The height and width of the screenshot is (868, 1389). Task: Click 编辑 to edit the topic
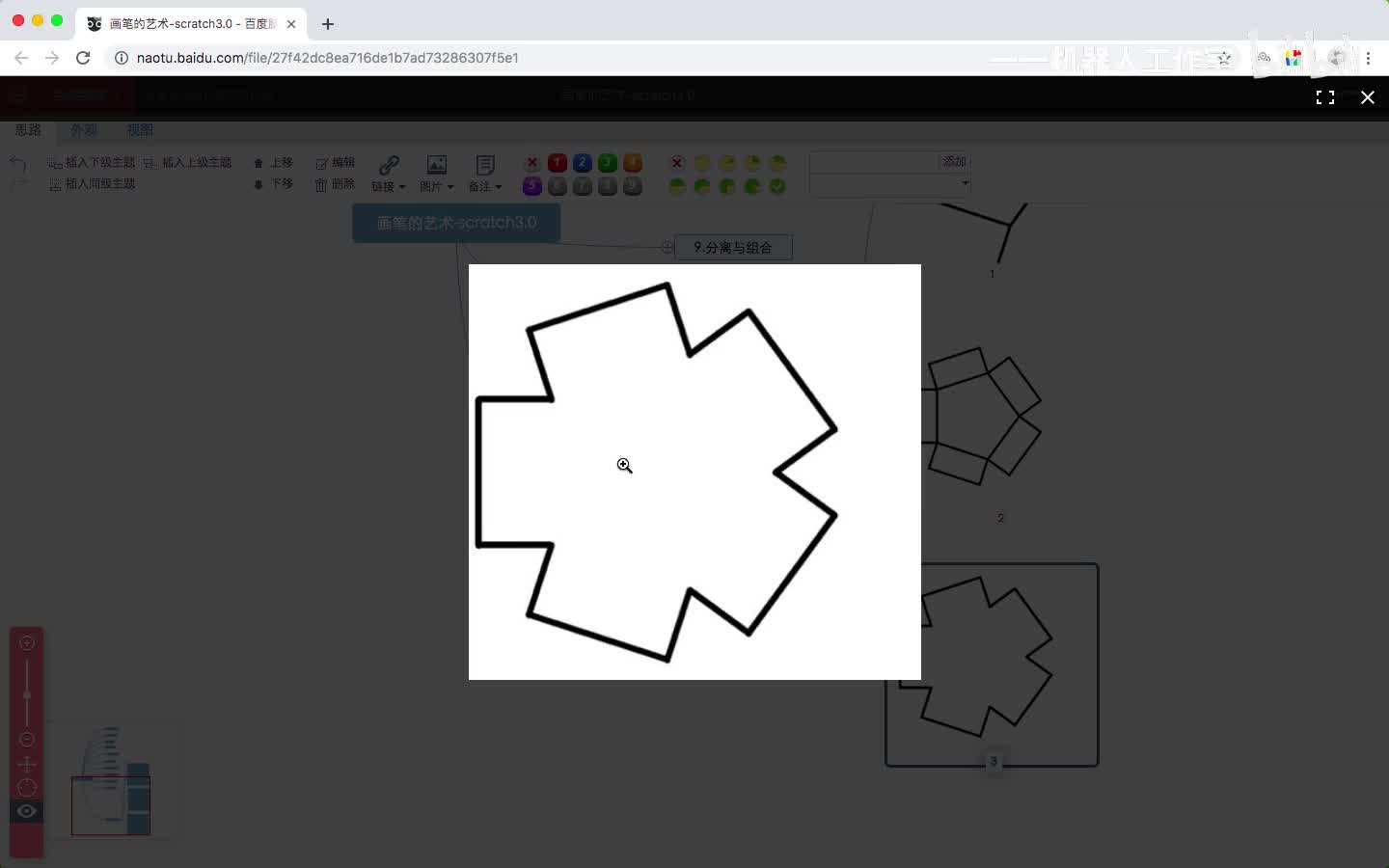point(336,163)
